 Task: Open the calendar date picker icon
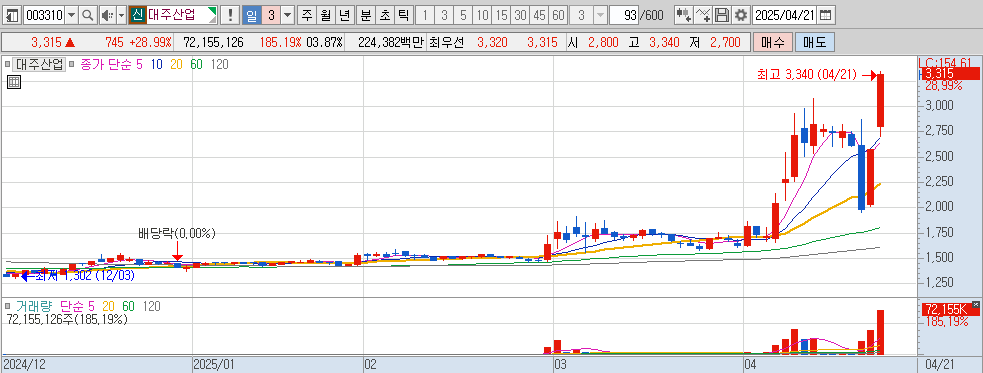[826, 15]
